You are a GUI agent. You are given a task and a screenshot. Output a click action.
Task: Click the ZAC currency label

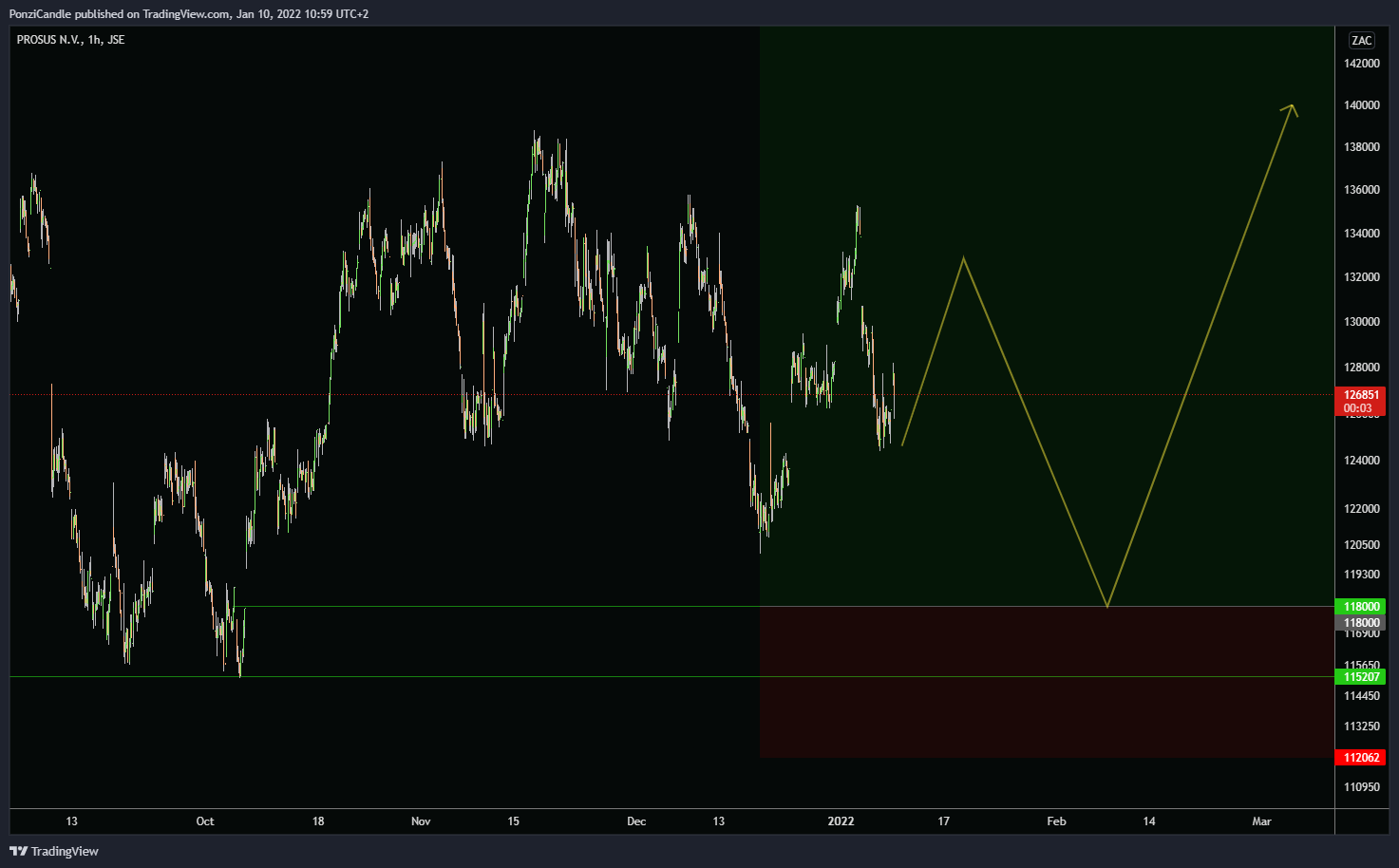(x=1361, y=40)
